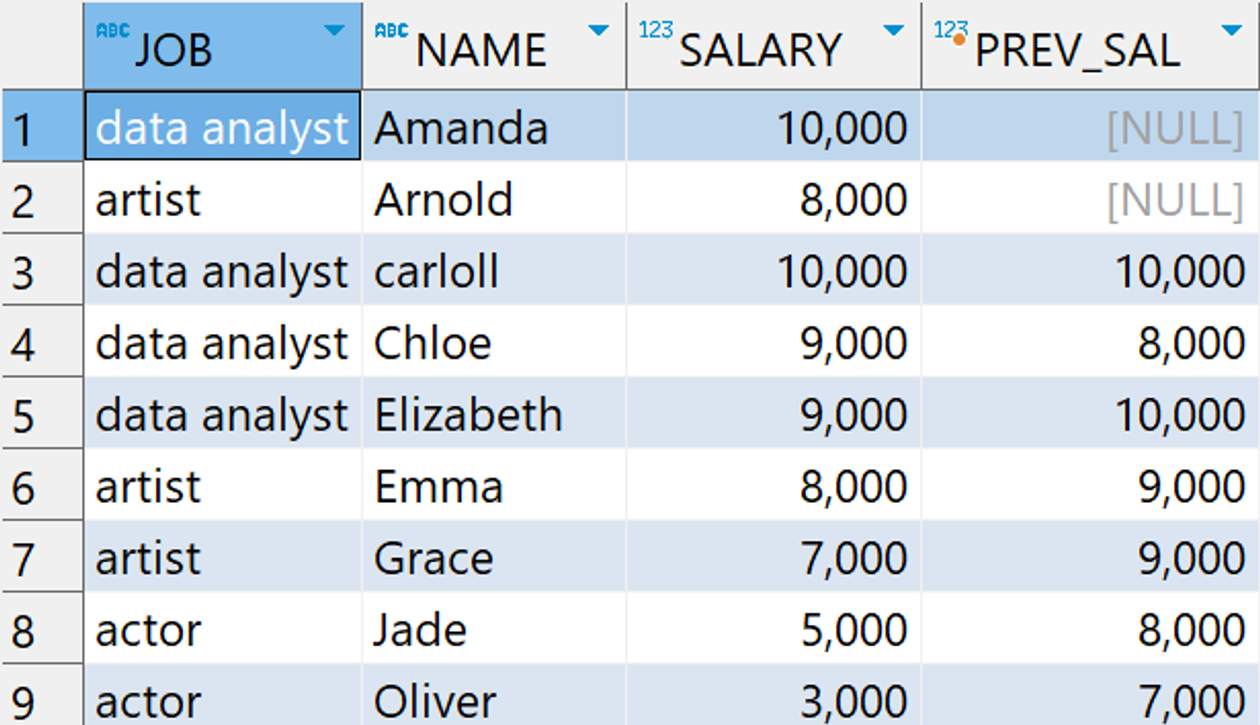
Task: Select row number 8 header
Action: [x=42, y=629]
